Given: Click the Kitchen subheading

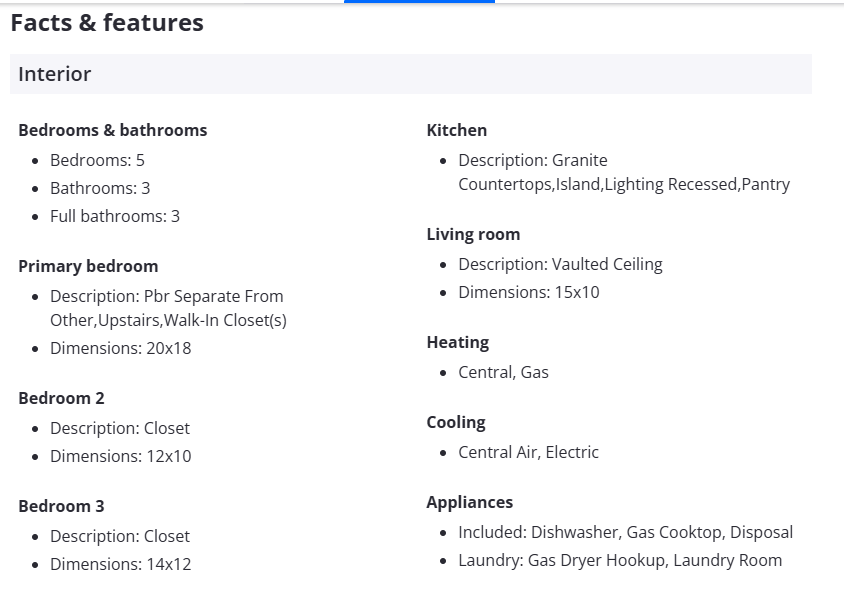Looking at the screenshot, I should pos(457,130).
